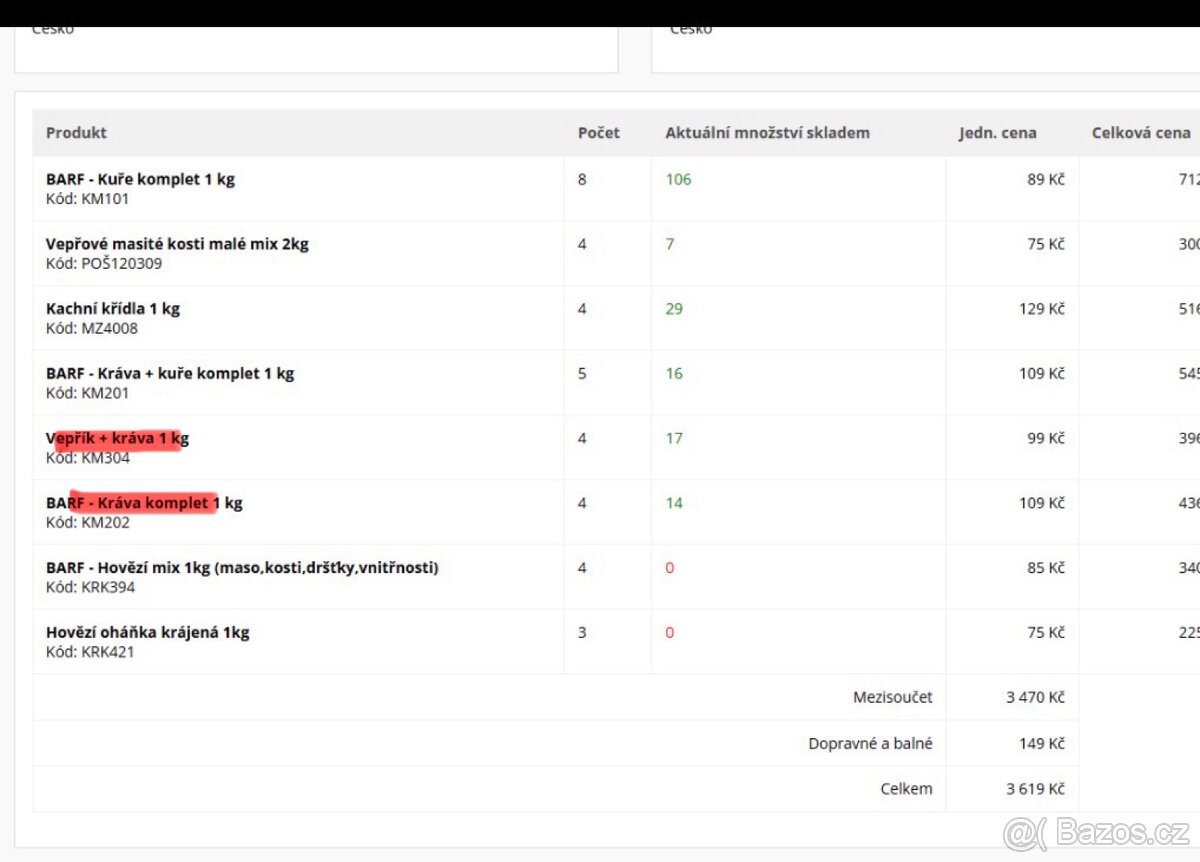Open BARF - Hovězí mix 1kg product
The width and height of the screenshot is (1200, 862).
[x=242, y=568]
